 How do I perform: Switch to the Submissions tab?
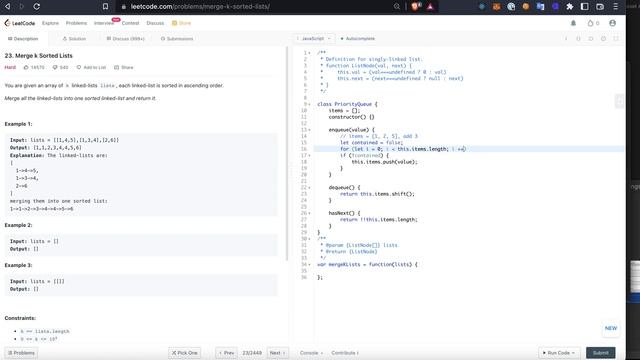click(177, 39)
